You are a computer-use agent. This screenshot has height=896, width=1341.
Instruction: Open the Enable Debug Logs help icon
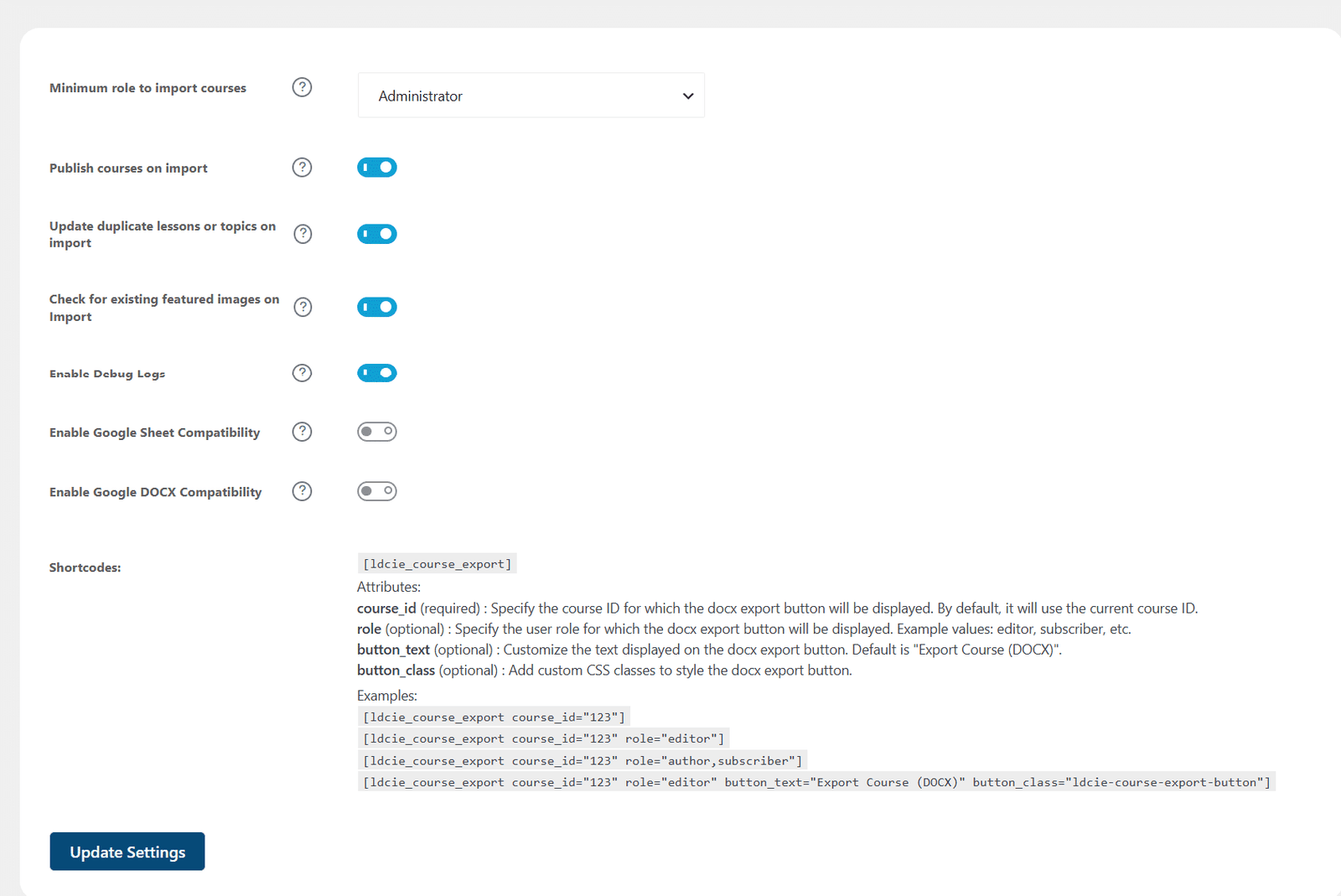[302, 373]
